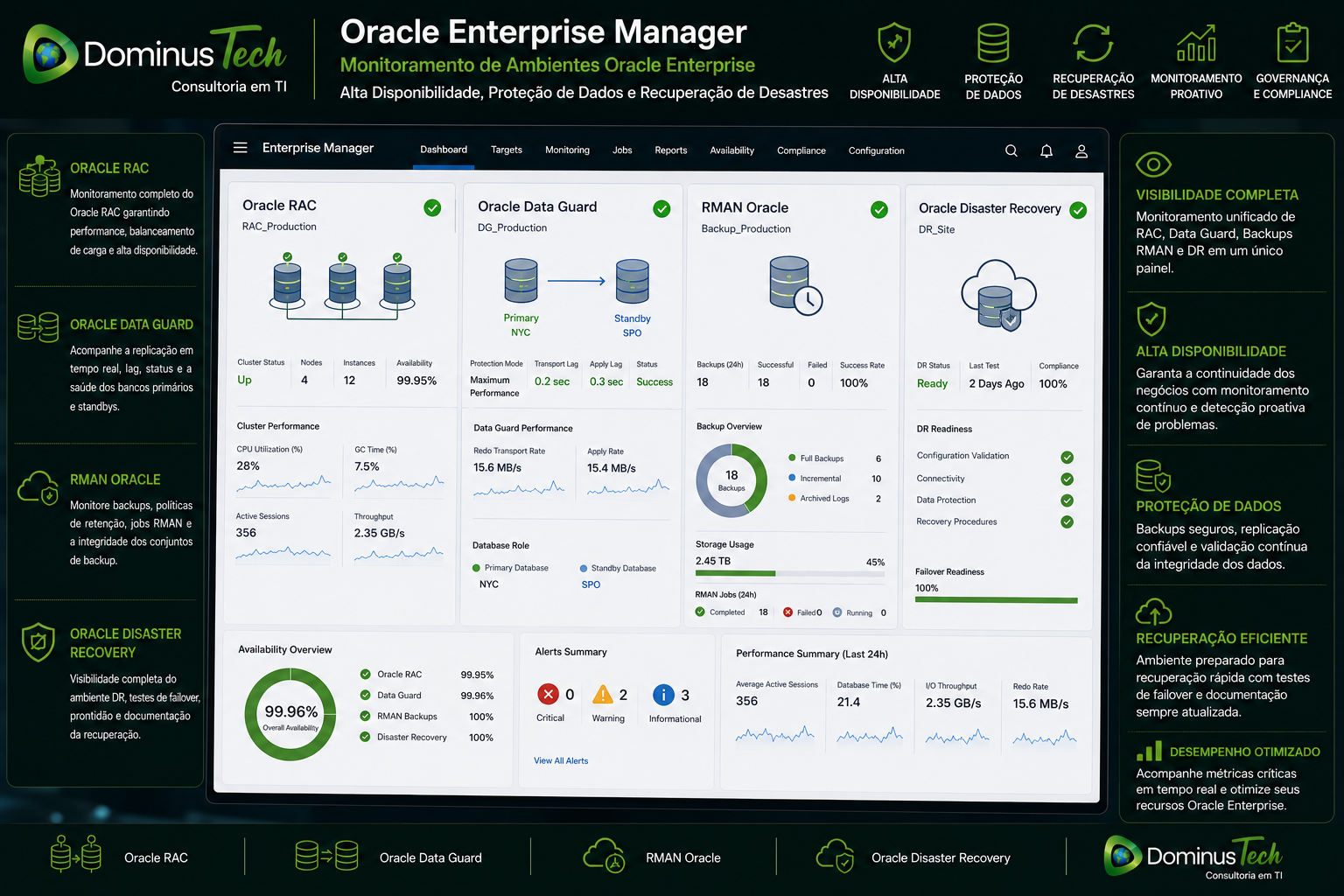This screenshot has height=896, width=1344.
Task: Click the footer Oracle Disaster Recovery icon
Action: 835,856
